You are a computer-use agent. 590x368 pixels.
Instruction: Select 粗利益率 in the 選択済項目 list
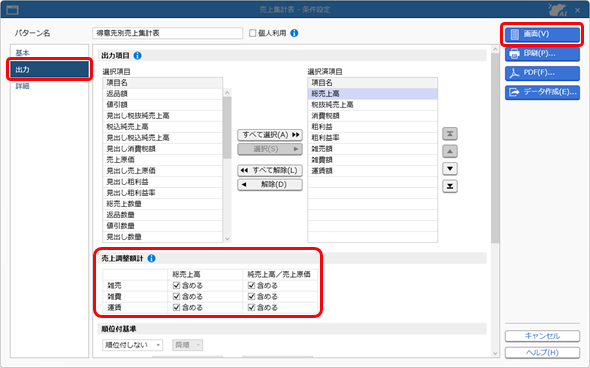coord(373,138)
